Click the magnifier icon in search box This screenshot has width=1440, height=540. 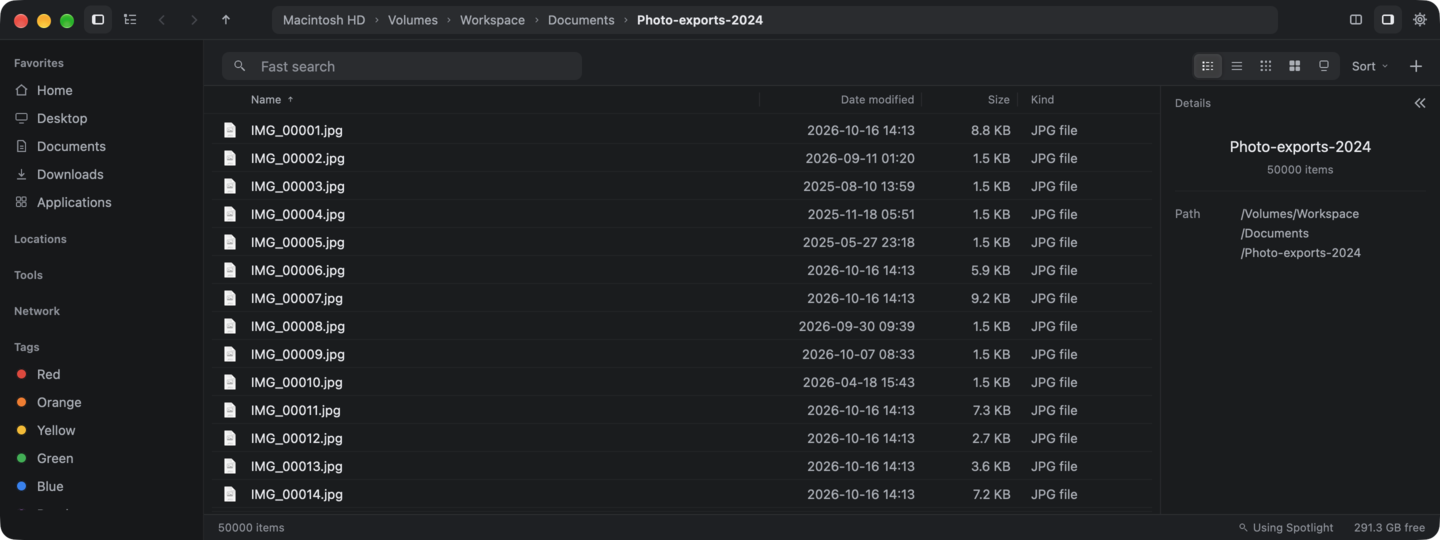239,66
